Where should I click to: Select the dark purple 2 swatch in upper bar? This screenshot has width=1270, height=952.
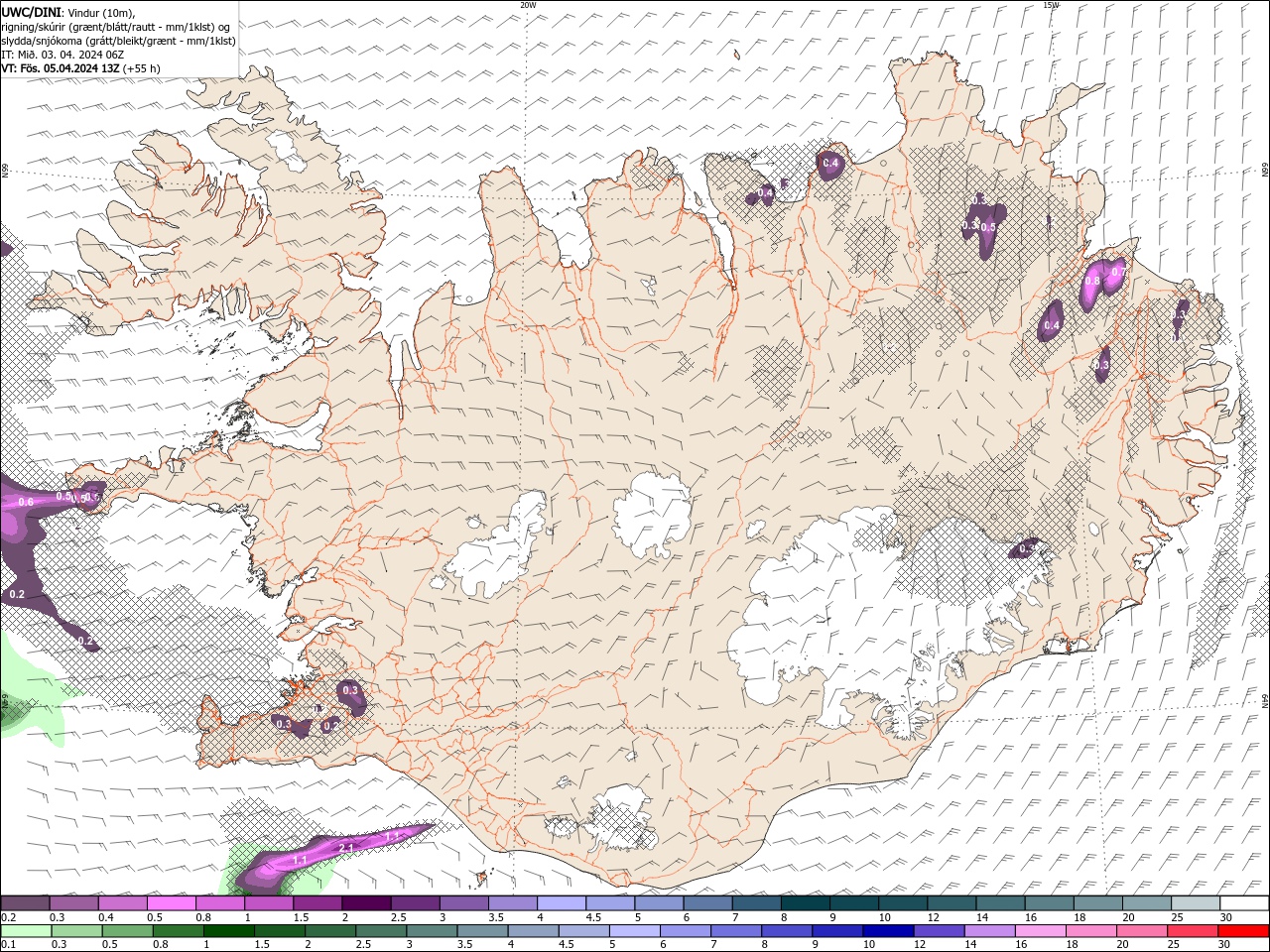[x=366, y=903]
